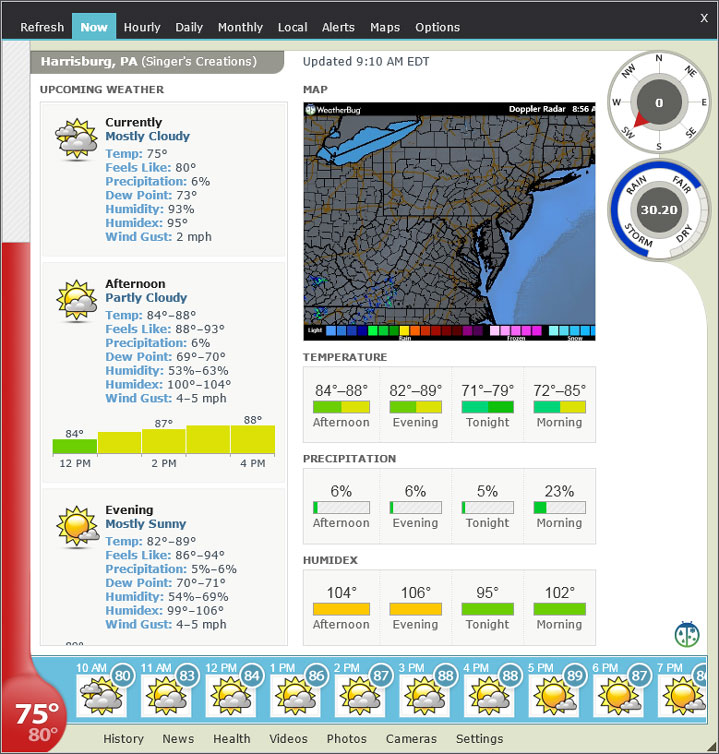Click the Evening humidex 106° cell

[416, 608]
